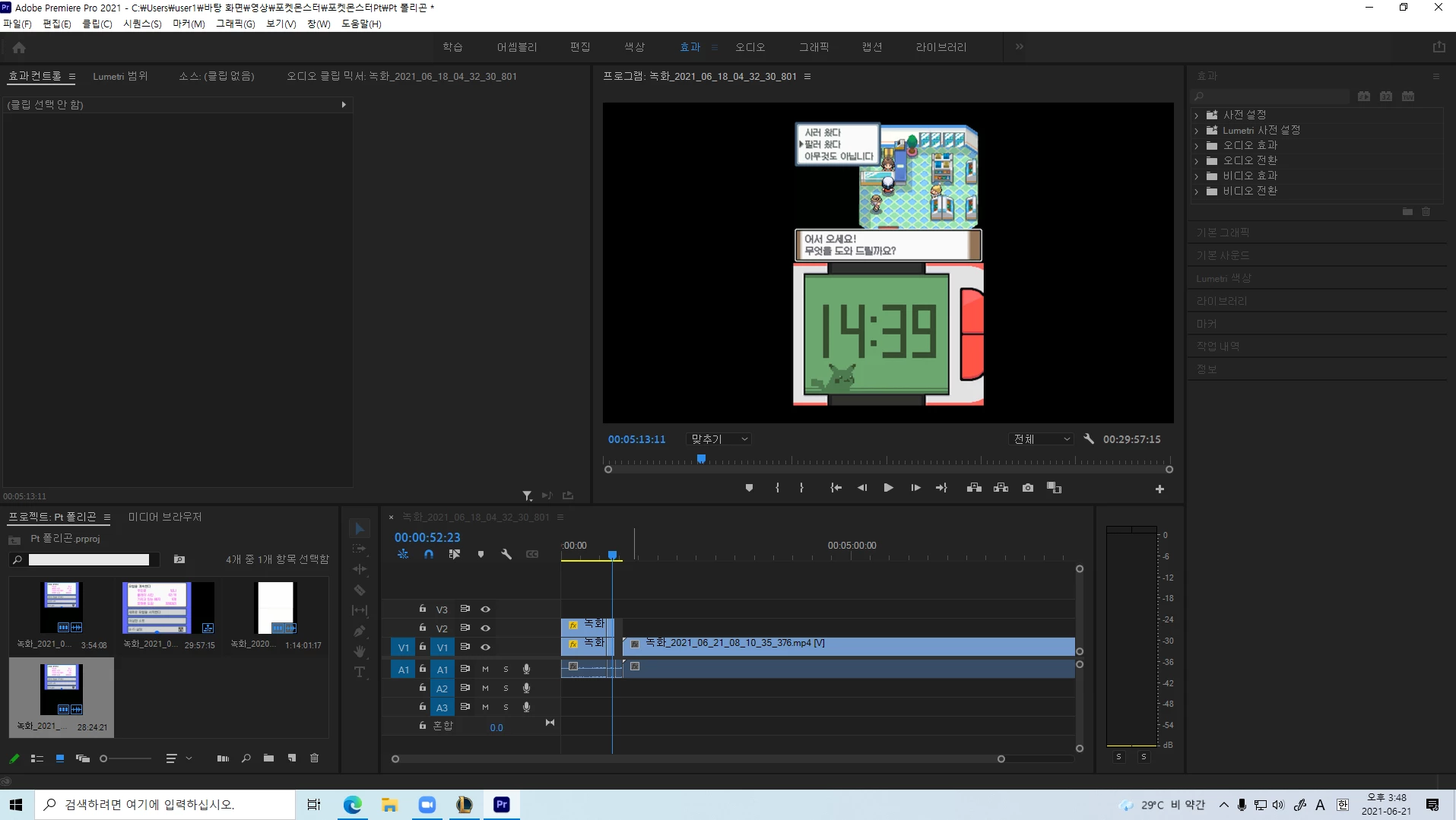Toggle insert sequences as nests

point(403,554)
